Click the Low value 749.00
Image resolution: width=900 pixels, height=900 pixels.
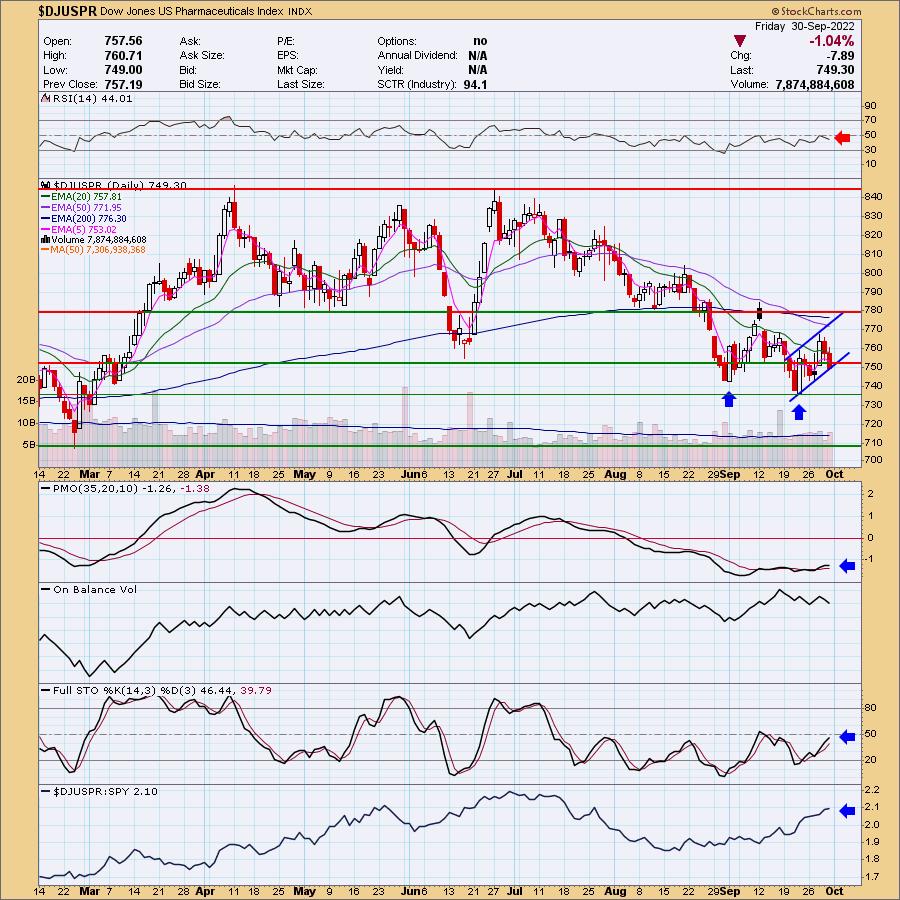click(x=123, y=70)
